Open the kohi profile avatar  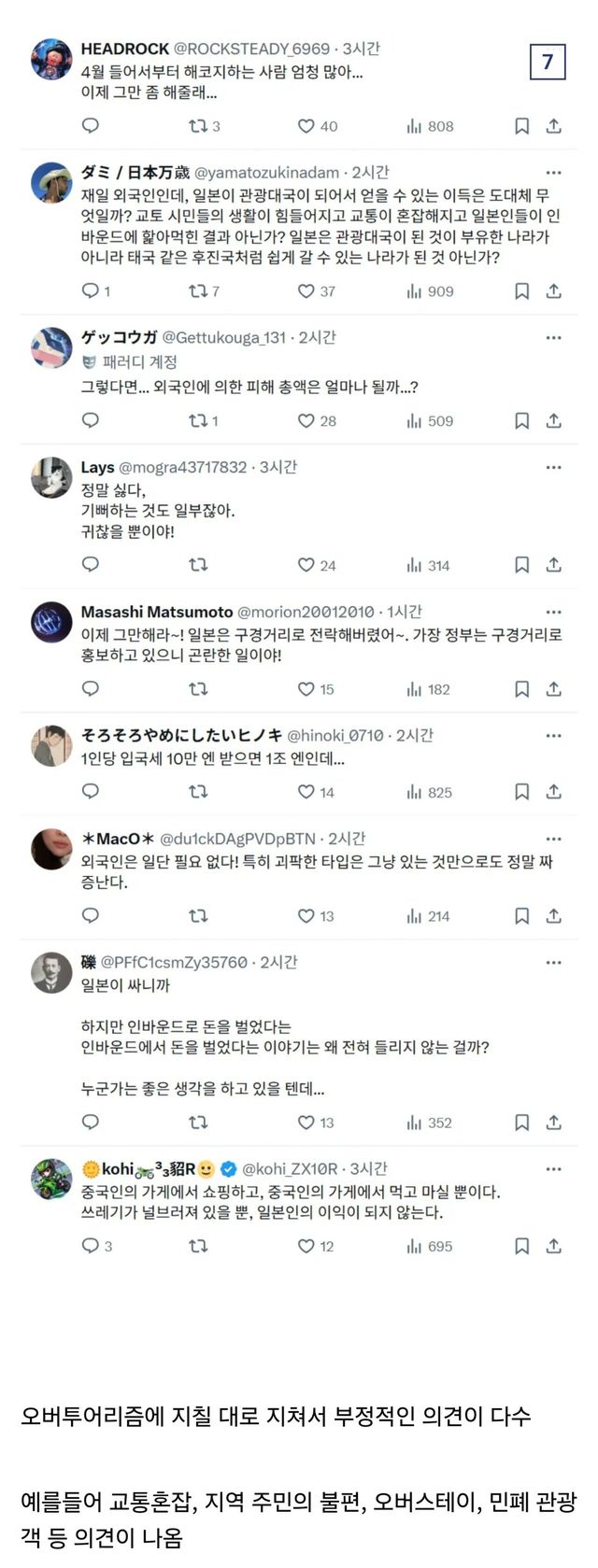[51, 1180]
